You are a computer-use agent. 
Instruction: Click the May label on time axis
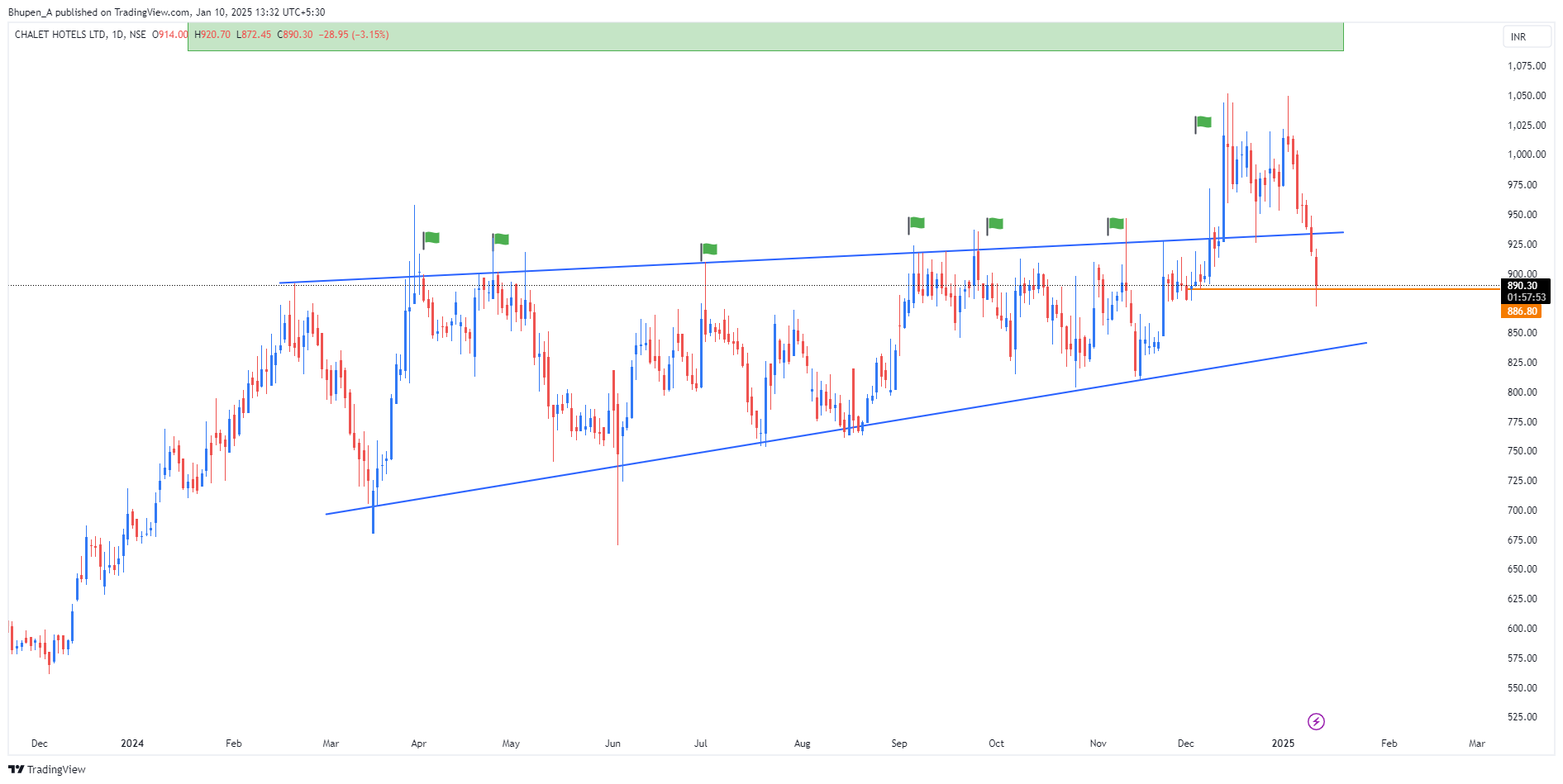point(511,744)
